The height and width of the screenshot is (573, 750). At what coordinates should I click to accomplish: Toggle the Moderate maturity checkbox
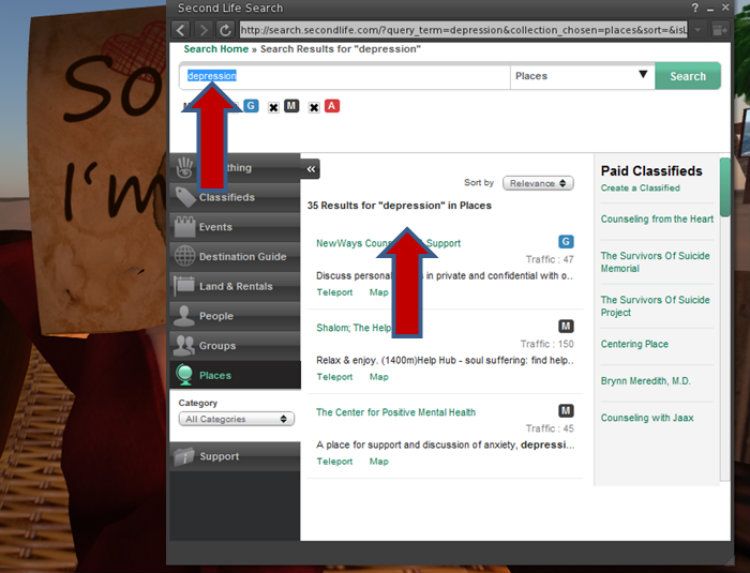tap(273, 108)
